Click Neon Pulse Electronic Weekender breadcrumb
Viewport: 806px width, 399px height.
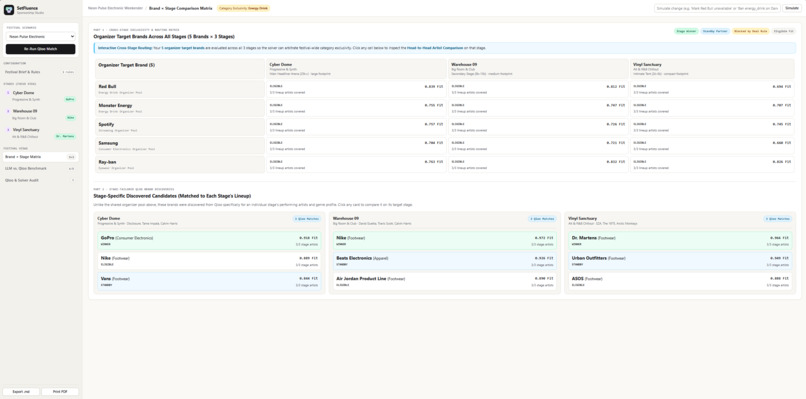116,8
